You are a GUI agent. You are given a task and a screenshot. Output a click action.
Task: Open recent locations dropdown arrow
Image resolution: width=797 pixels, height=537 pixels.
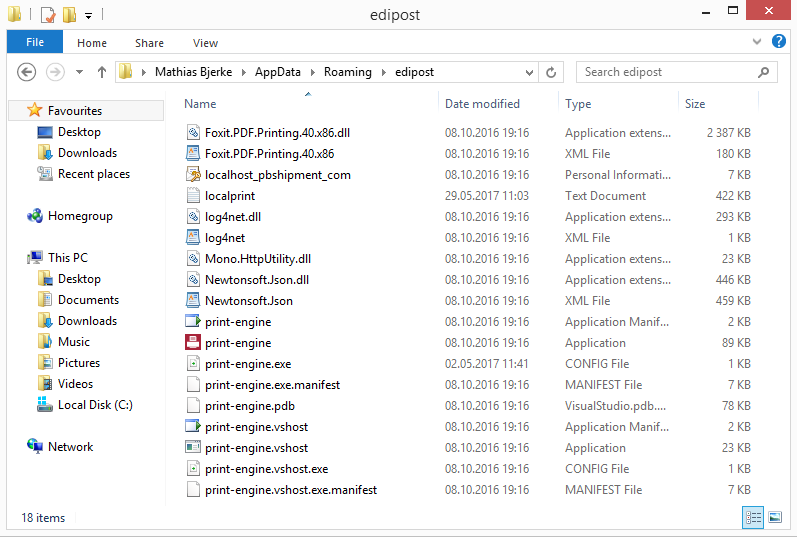click(79, 72)
